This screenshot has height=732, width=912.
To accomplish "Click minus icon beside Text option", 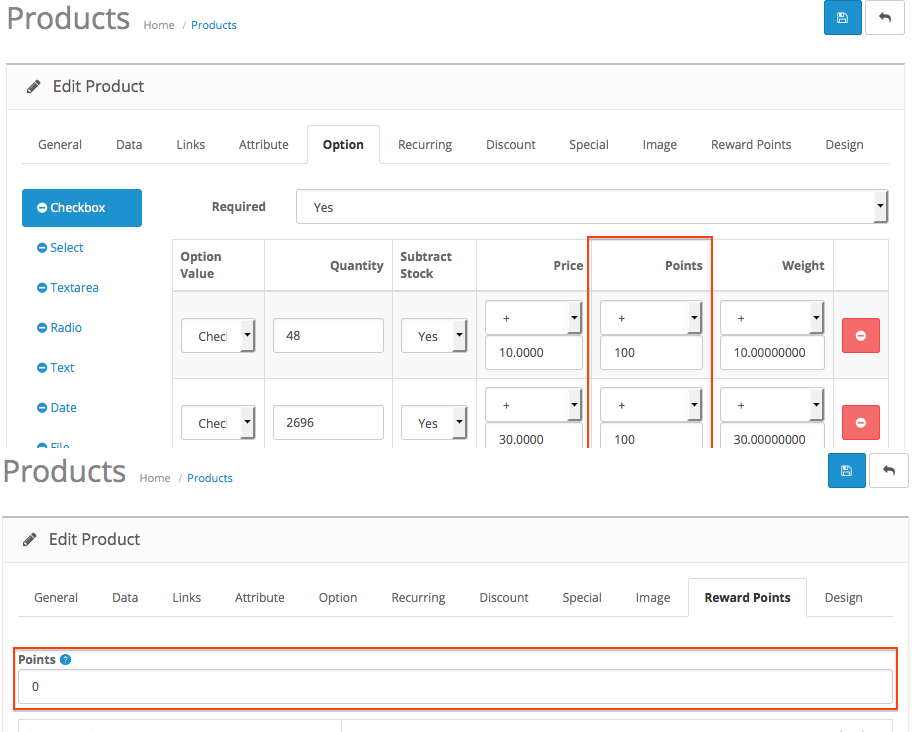I will click(42, 367).
